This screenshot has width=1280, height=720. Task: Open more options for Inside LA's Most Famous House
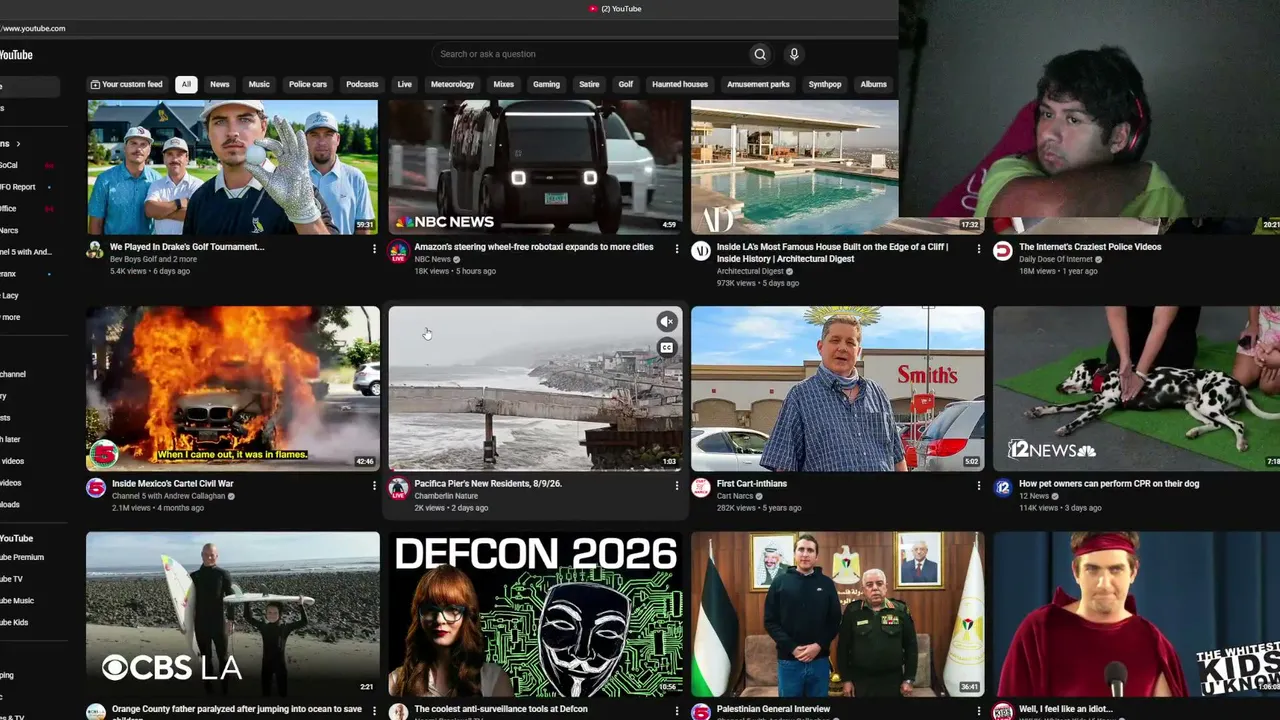point(979,248)
